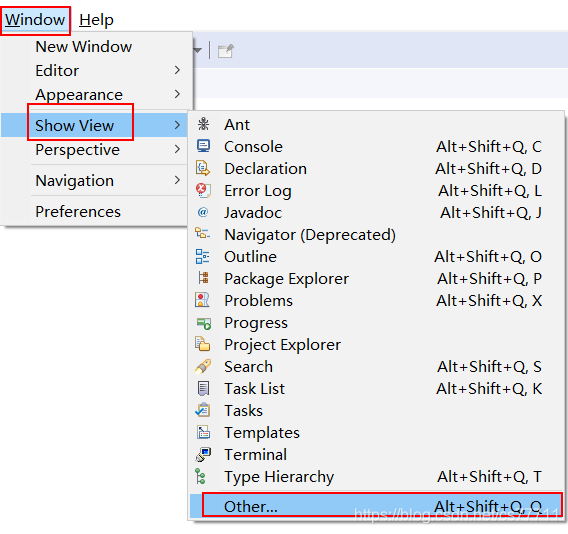568x534 pixels.
Task: Click the Outline view icon
Action: 202,256
